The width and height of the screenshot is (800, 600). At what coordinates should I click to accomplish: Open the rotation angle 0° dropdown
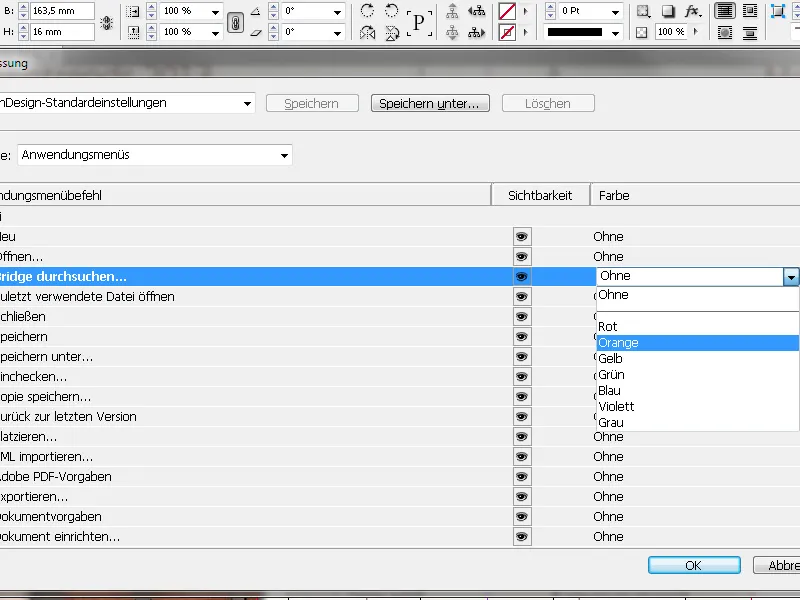click(x=337, y=11)
